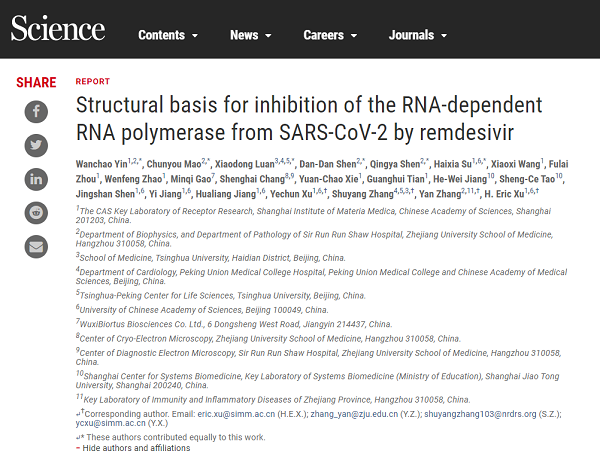Share article via email icon
Screen dimensions: 600x460
coord(36,246)
